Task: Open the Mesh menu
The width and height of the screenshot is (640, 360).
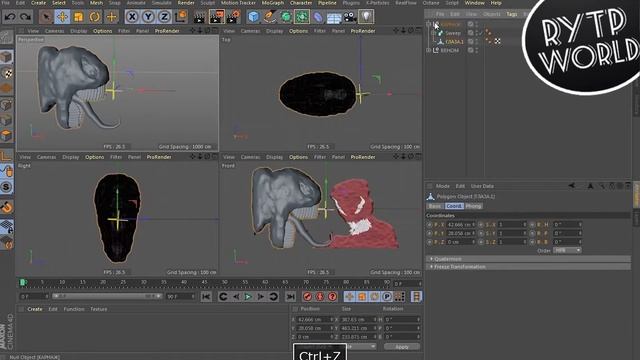Action: [96, 3]
